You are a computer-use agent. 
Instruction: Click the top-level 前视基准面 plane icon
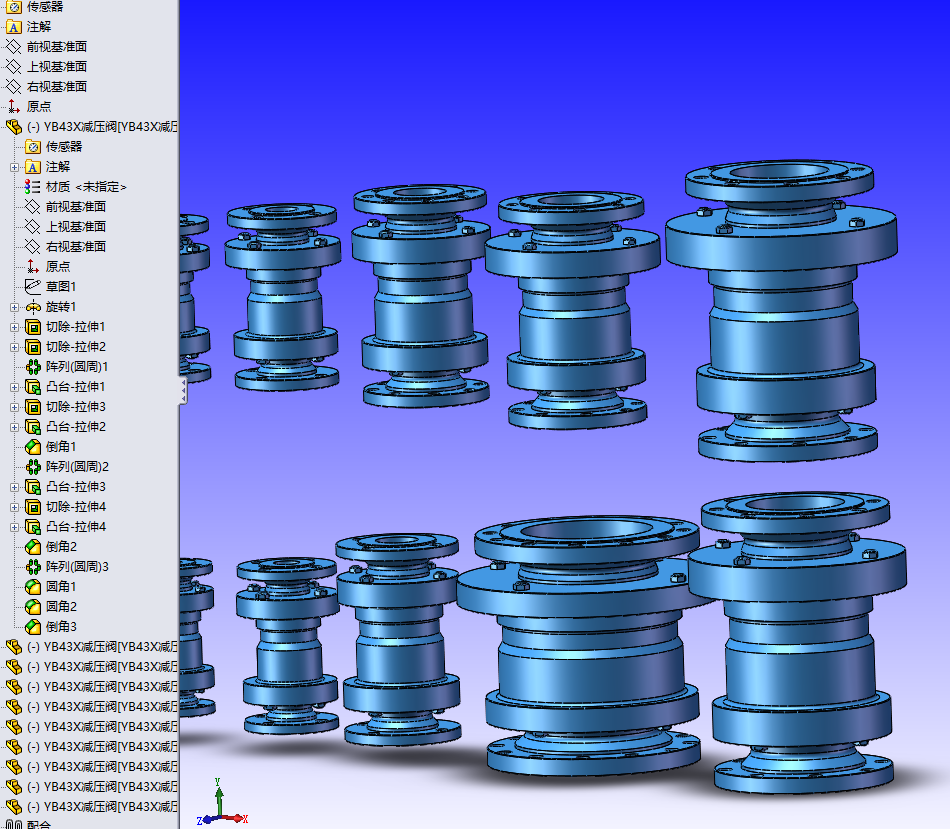coord(13,47)
